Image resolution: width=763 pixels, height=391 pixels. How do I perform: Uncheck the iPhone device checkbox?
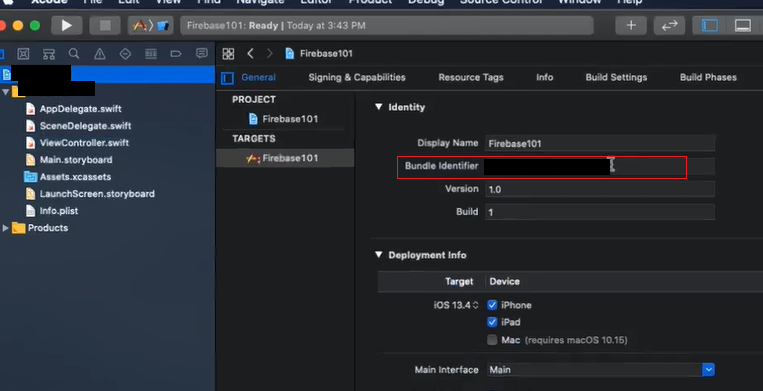point(492,305)
